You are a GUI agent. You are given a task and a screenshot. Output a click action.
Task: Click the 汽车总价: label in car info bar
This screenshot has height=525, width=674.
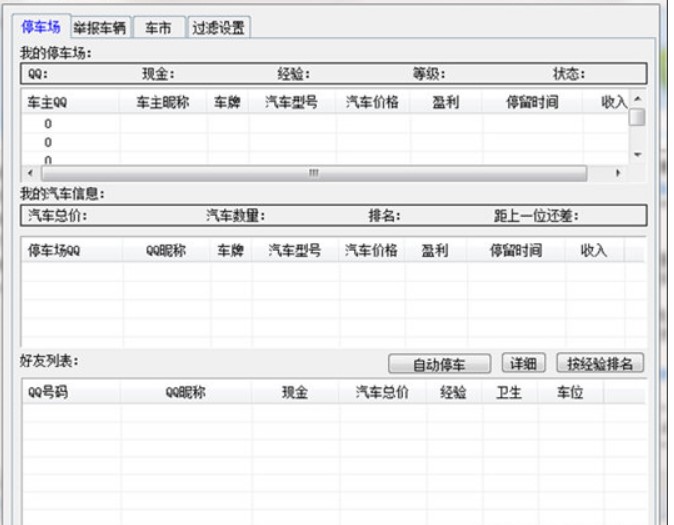coord(58,215)
